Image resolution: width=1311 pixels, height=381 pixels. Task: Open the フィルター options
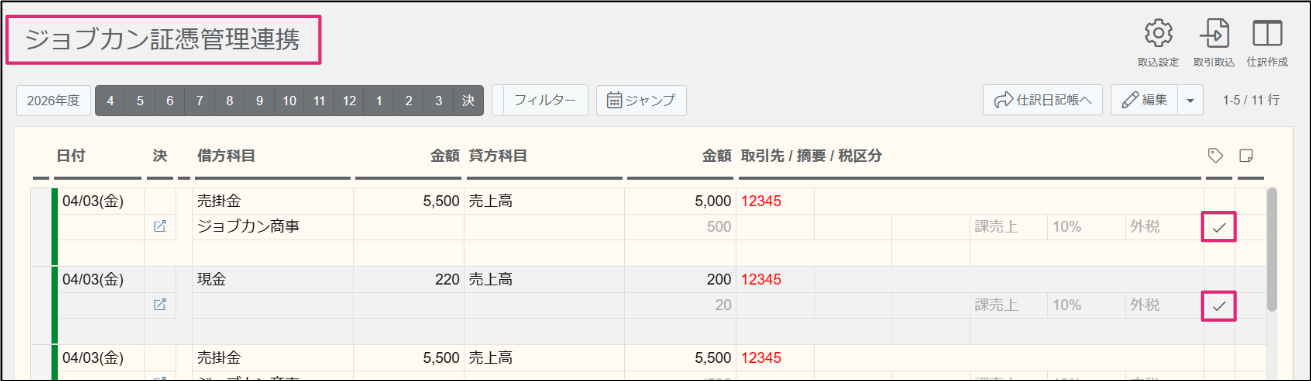(x=545, y=100)
